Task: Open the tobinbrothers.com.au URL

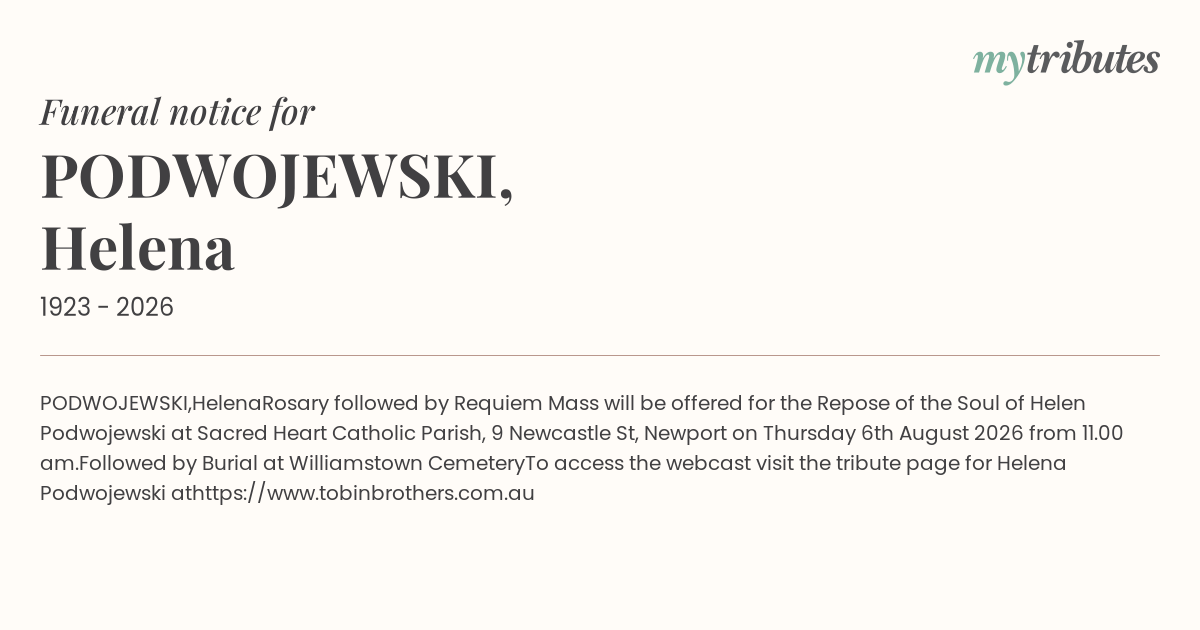Action: (x=362, y=493)
